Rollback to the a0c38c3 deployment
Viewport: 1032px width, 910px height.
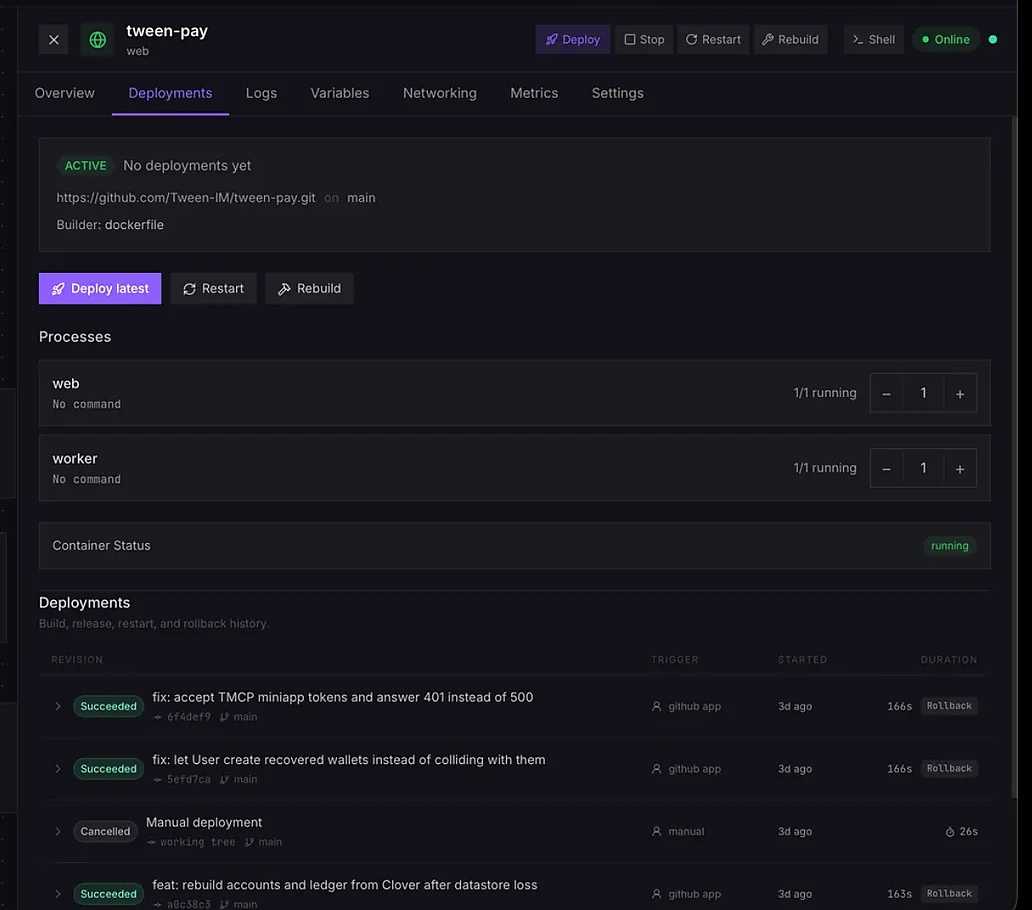coord(949,894)
